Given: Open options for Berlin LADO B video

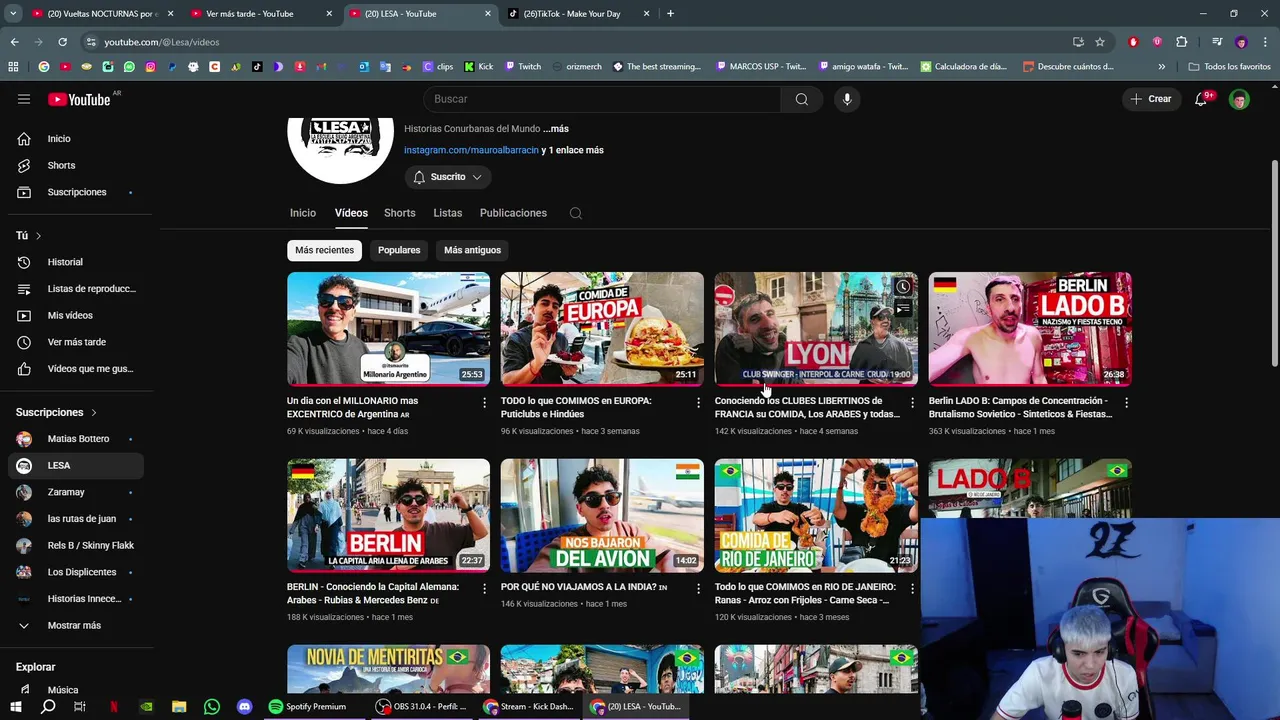Looking at the screenshot, I should tap(1126, 402).
